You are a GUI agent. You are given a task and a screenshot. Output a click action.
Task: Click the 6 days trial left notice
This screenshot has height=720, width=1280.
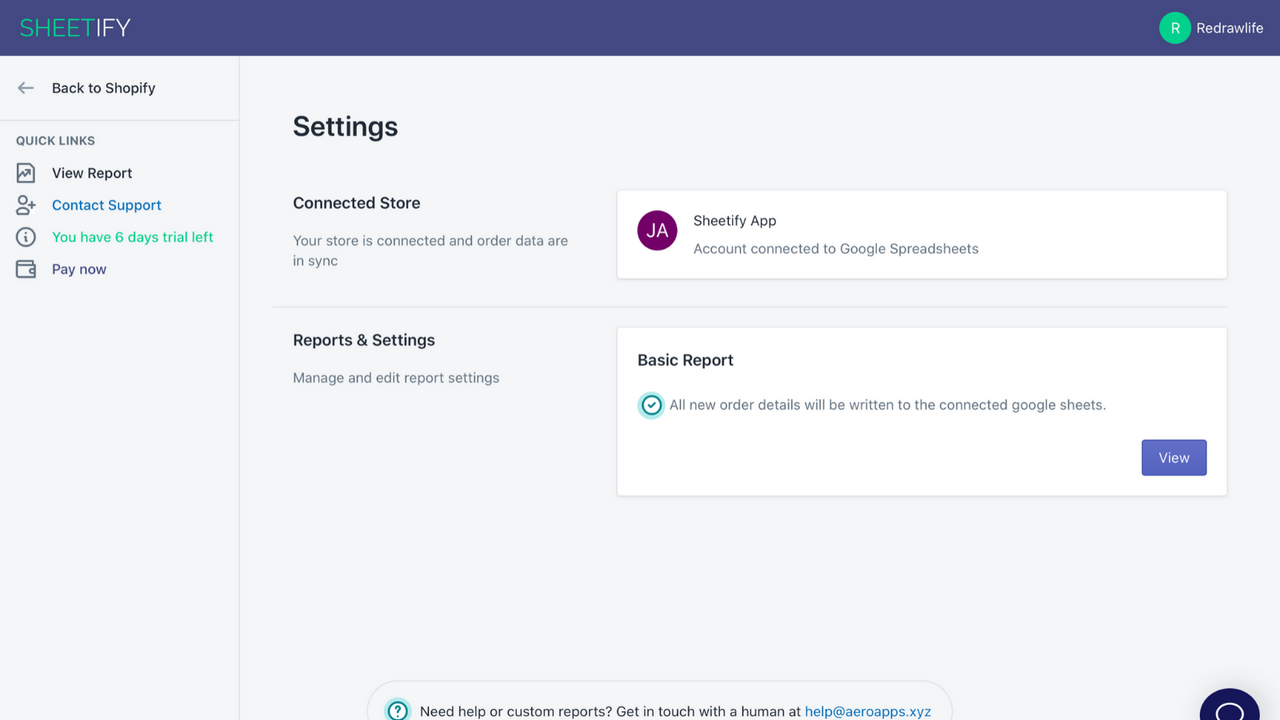(x=131, y=236)
